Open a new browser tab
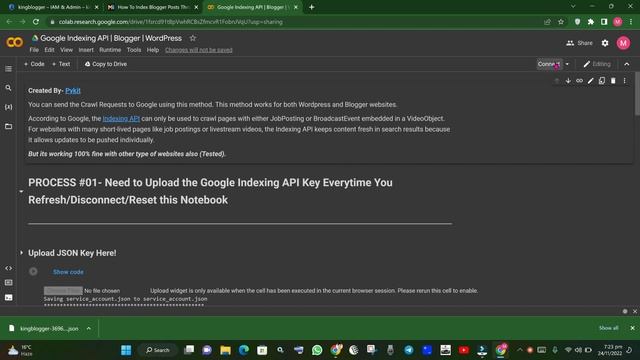 [311, 7]
